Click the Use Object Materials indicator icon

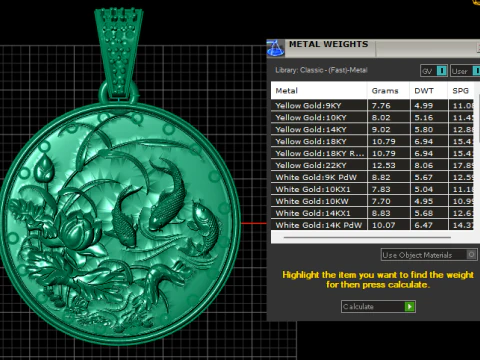point(471,255)
